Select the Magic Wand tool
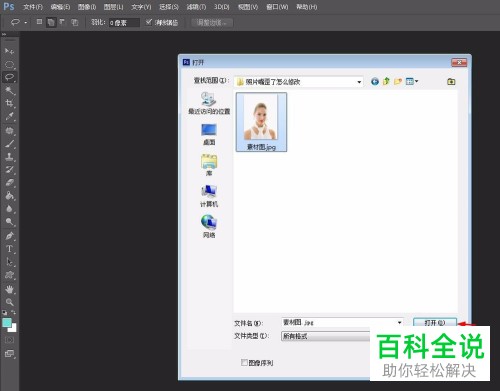Image resolution: width=500 pixels, height=391 pixels. pyautogui.click(x=9, y=90)
